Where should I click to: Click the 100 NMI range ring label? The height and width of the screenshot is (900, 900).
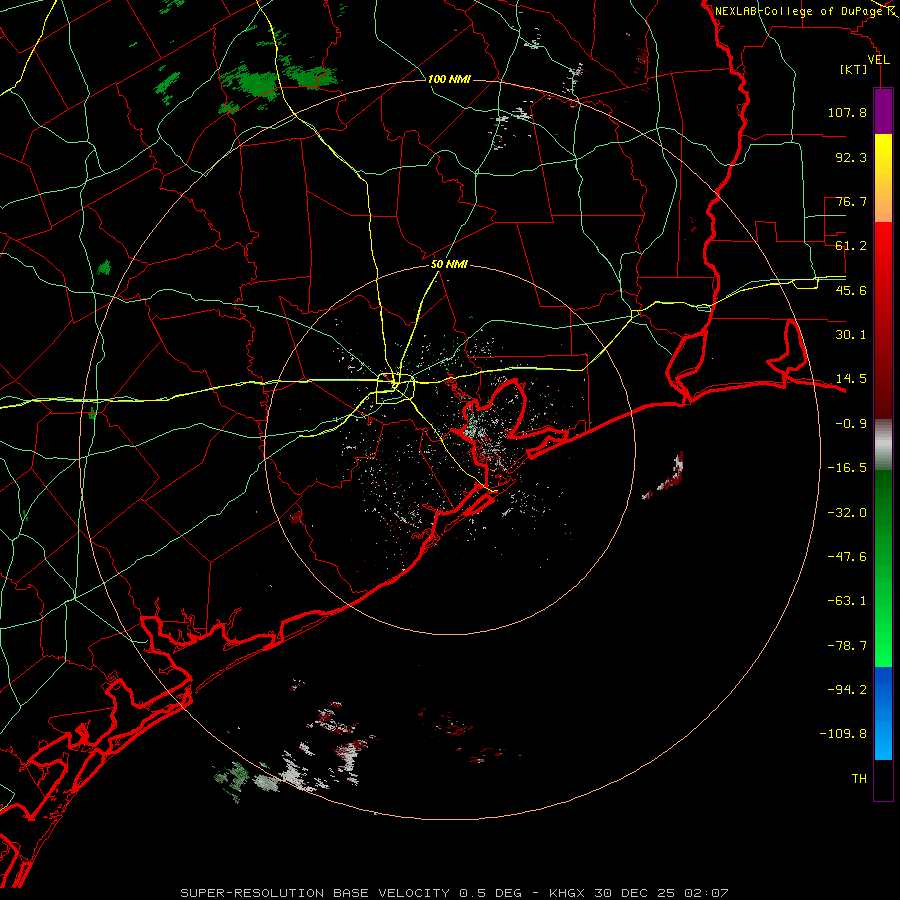(449, 79)
